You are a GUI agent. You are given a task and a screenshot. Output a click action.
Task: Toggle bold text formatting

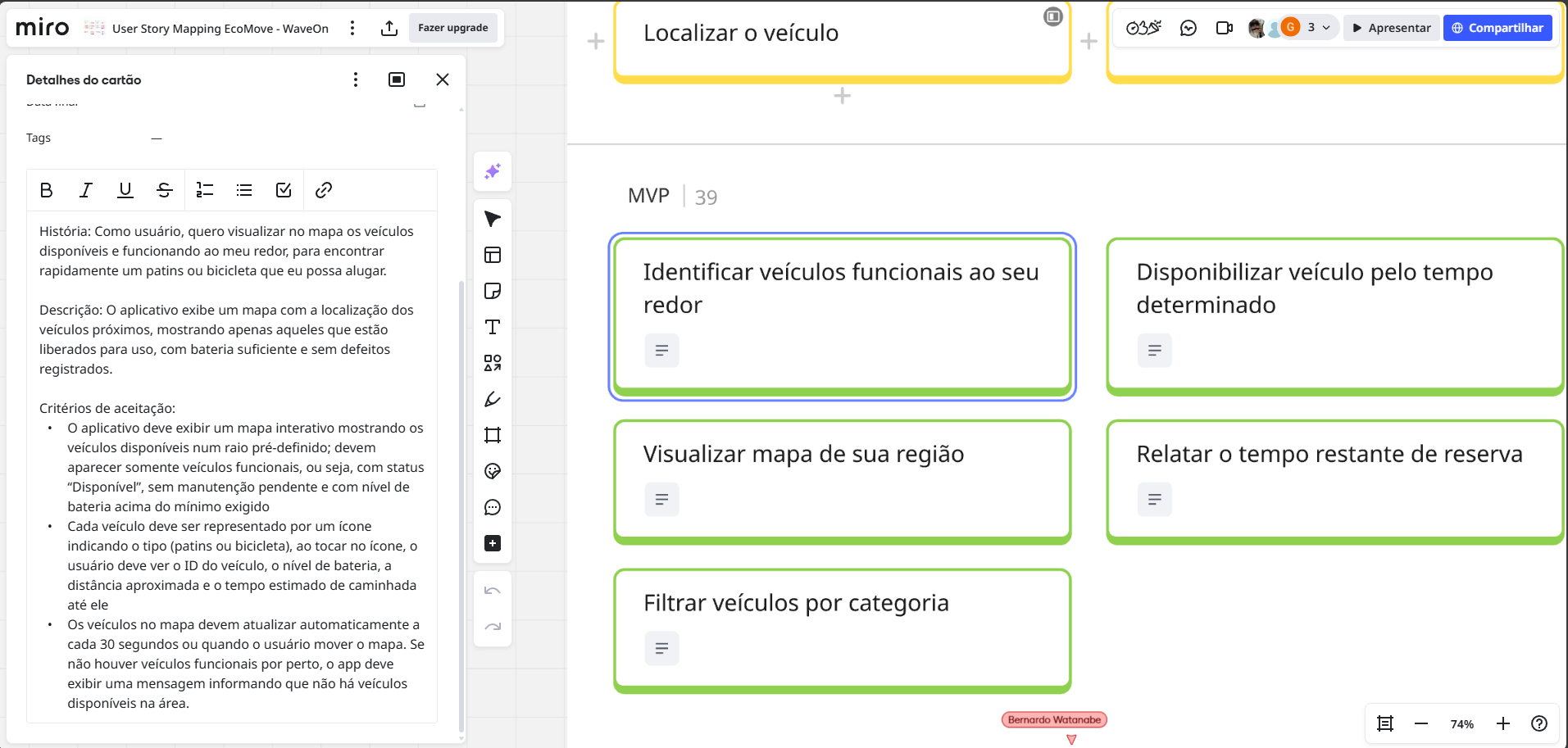pos(47,190)
